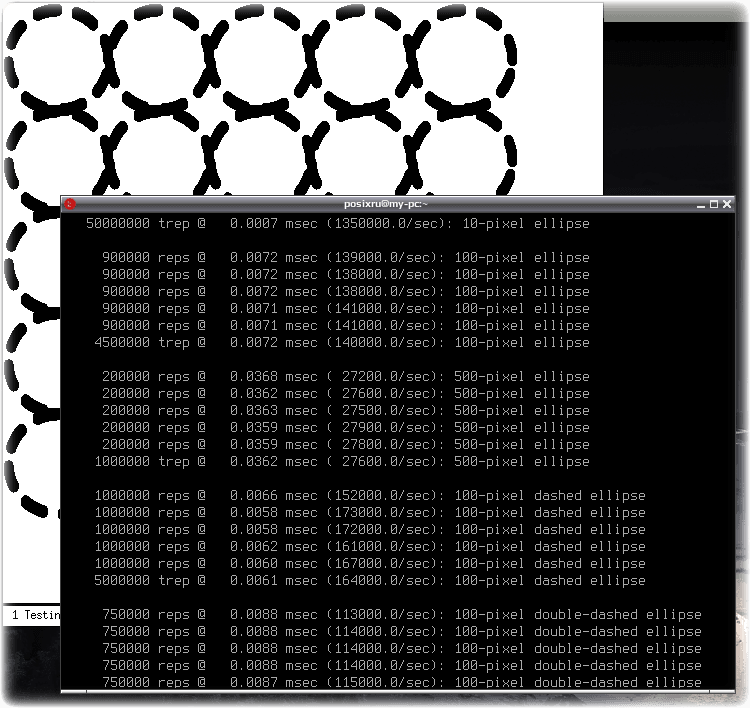
Task: Click the '139000.0/sec' rate
Action: (x=382, y=257)
